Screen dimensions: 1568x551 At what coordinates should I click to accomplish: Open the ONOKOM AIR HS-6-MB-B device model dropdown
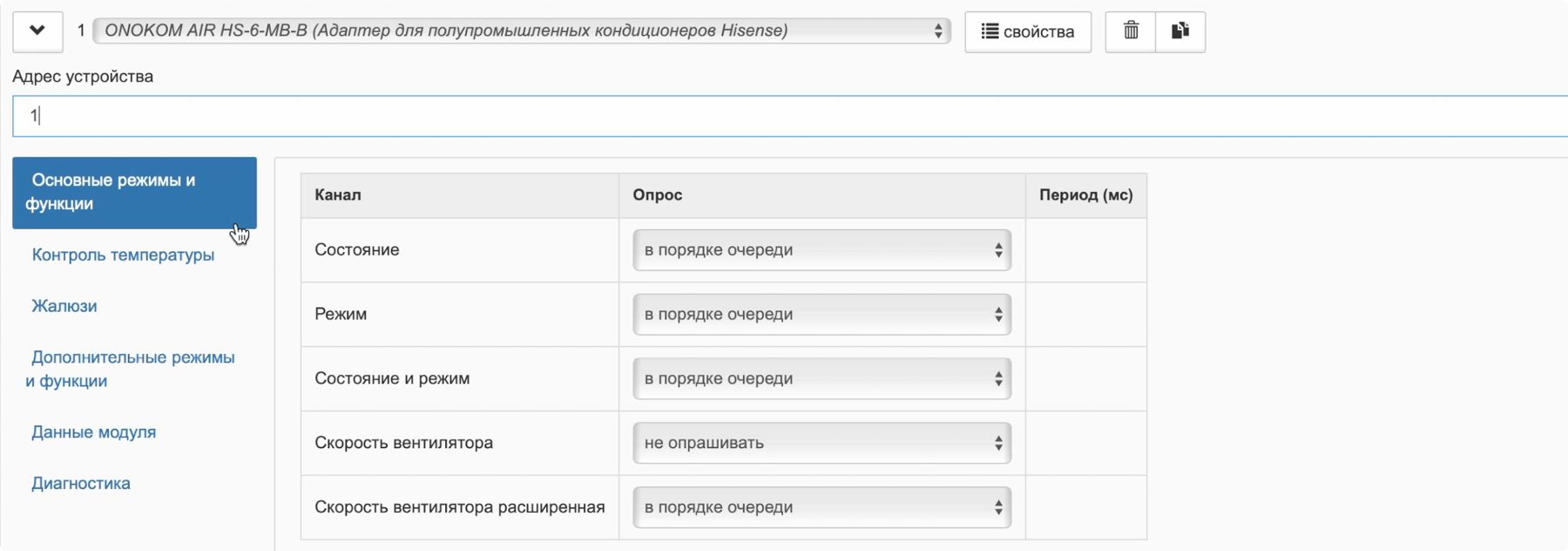[522, 31]
